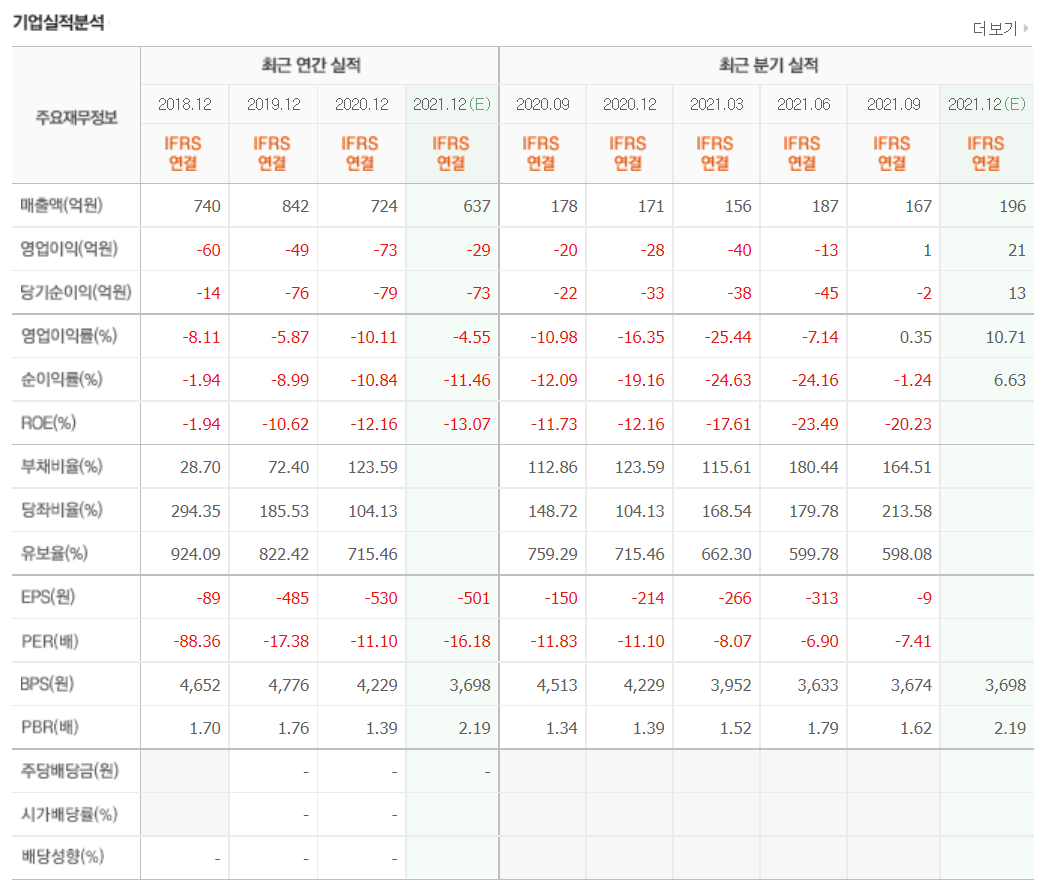Select the 영업이익률(%) row label

pyautogui.click(x=68, y=335)
